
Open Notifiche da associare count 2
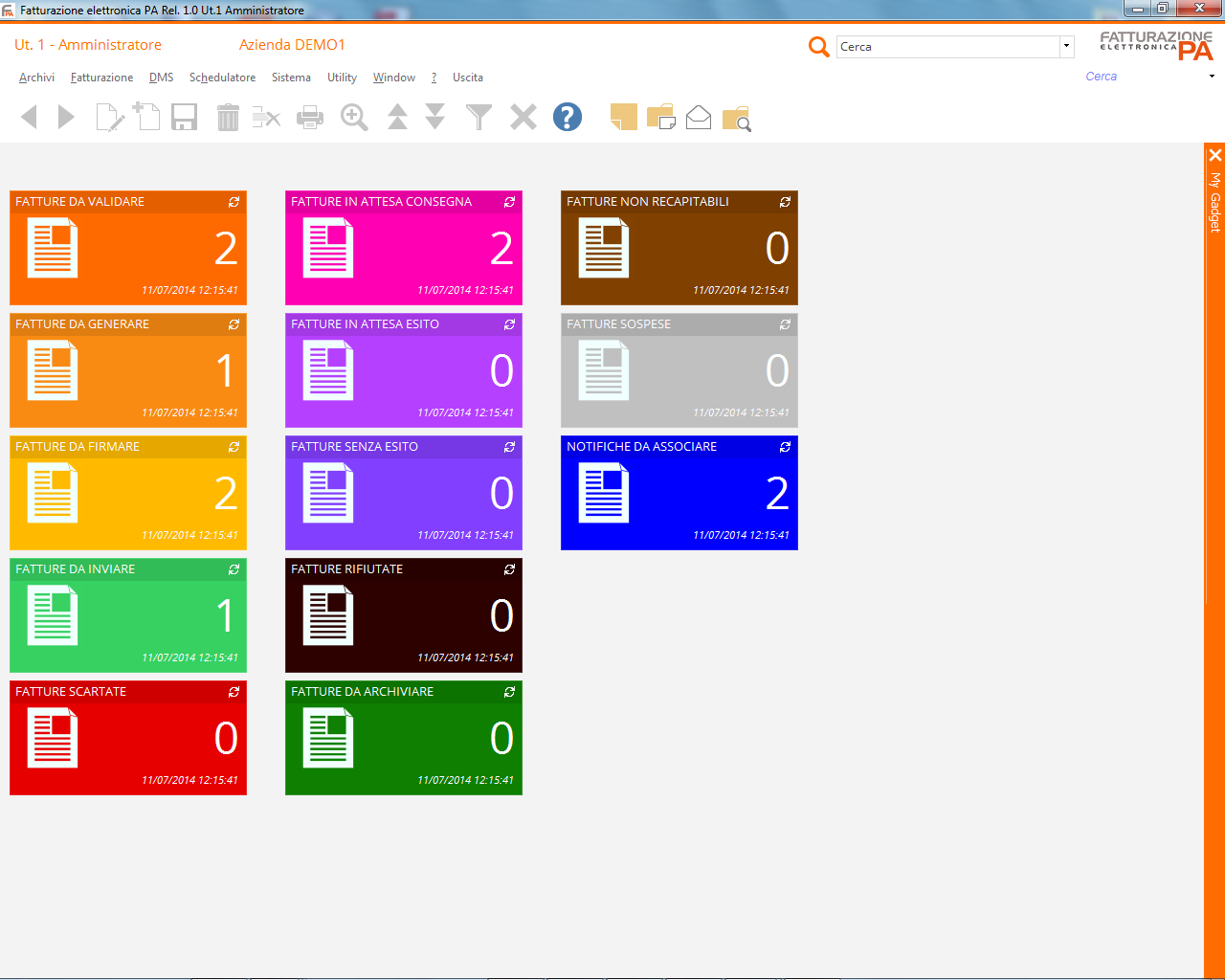pyautogui.click(x=777, y=493)
